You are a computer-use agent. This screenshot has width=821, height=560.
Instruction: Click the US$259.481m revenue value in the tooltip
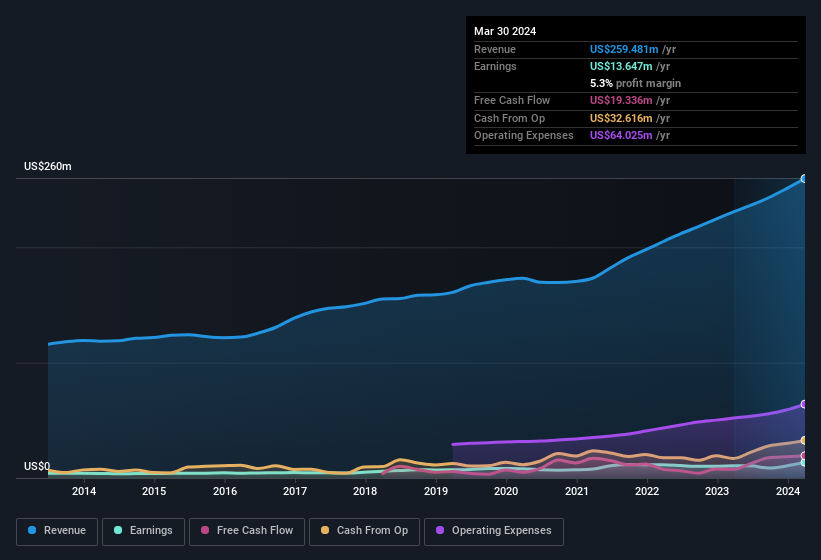(x=624, y=49)
